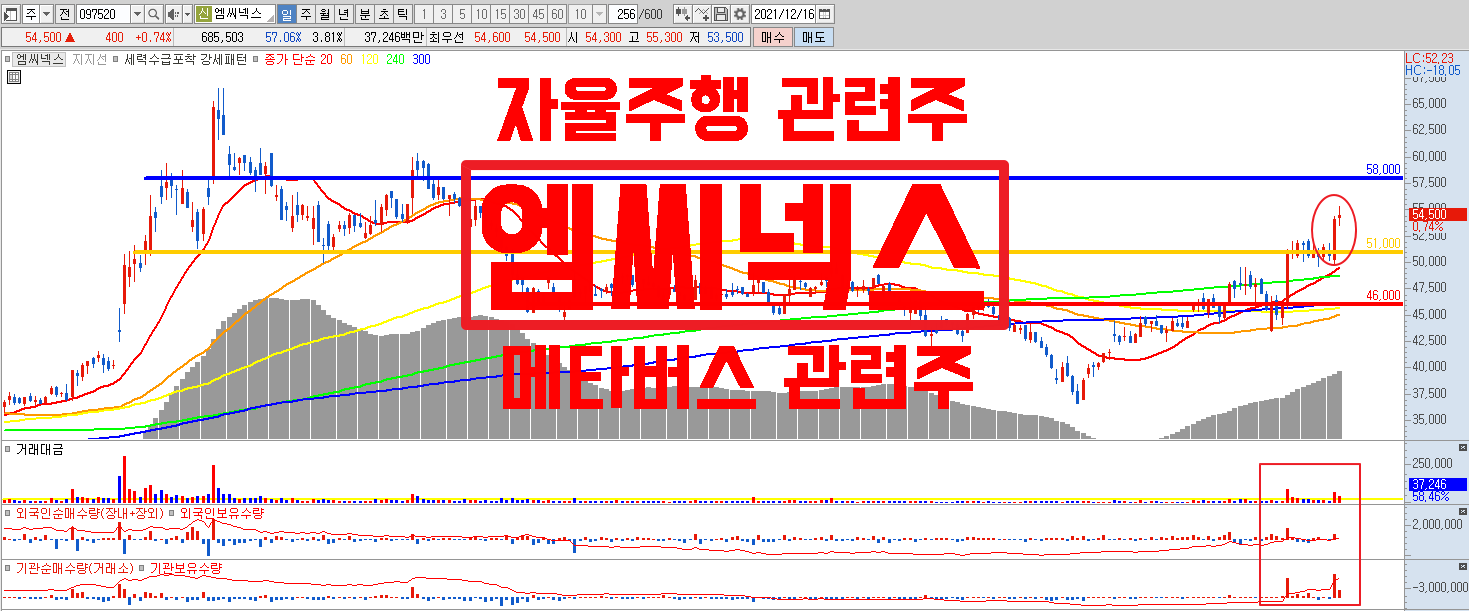
Task: Select the 초 second period tab
Action: click(383, 14)
